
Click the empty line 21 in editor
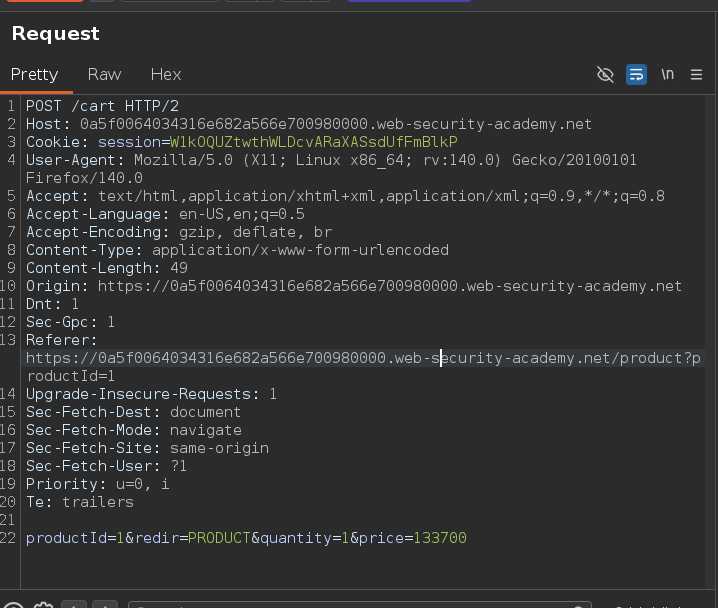[x=362, y=520]
